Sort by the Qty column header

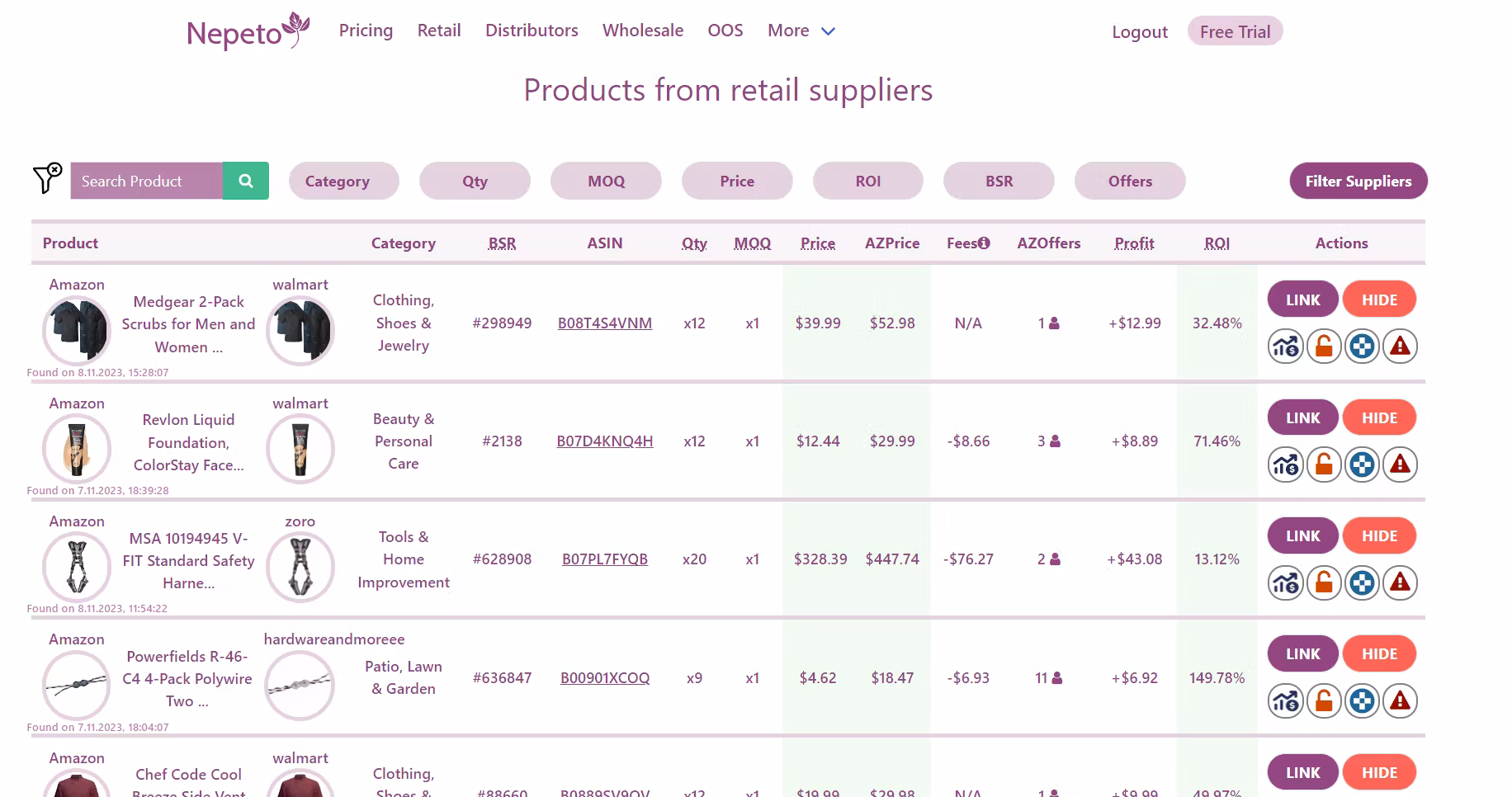click(694, 243)
